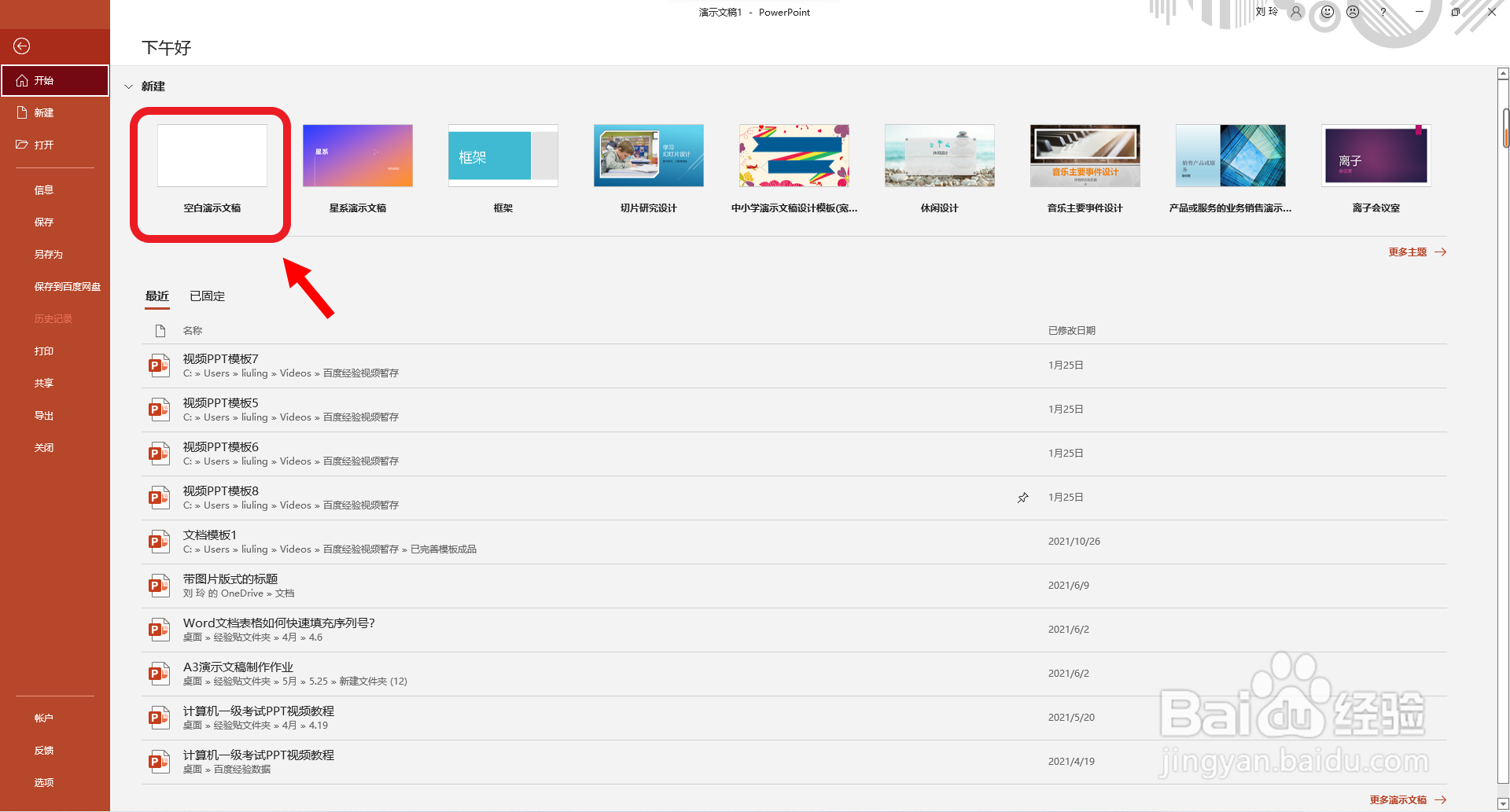Open the 开始 home item in sidebar

point(55,80)
